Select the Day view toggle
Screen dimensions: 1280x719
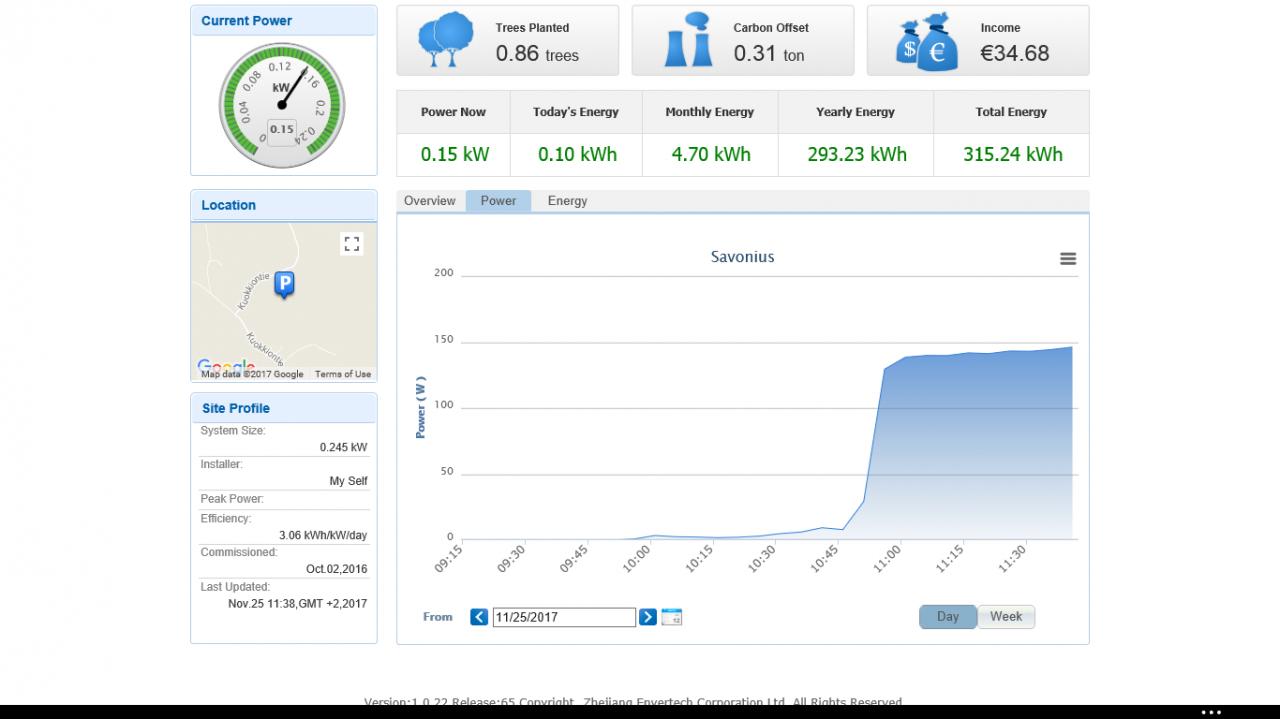pyautogui.click(x=948, y=617)
